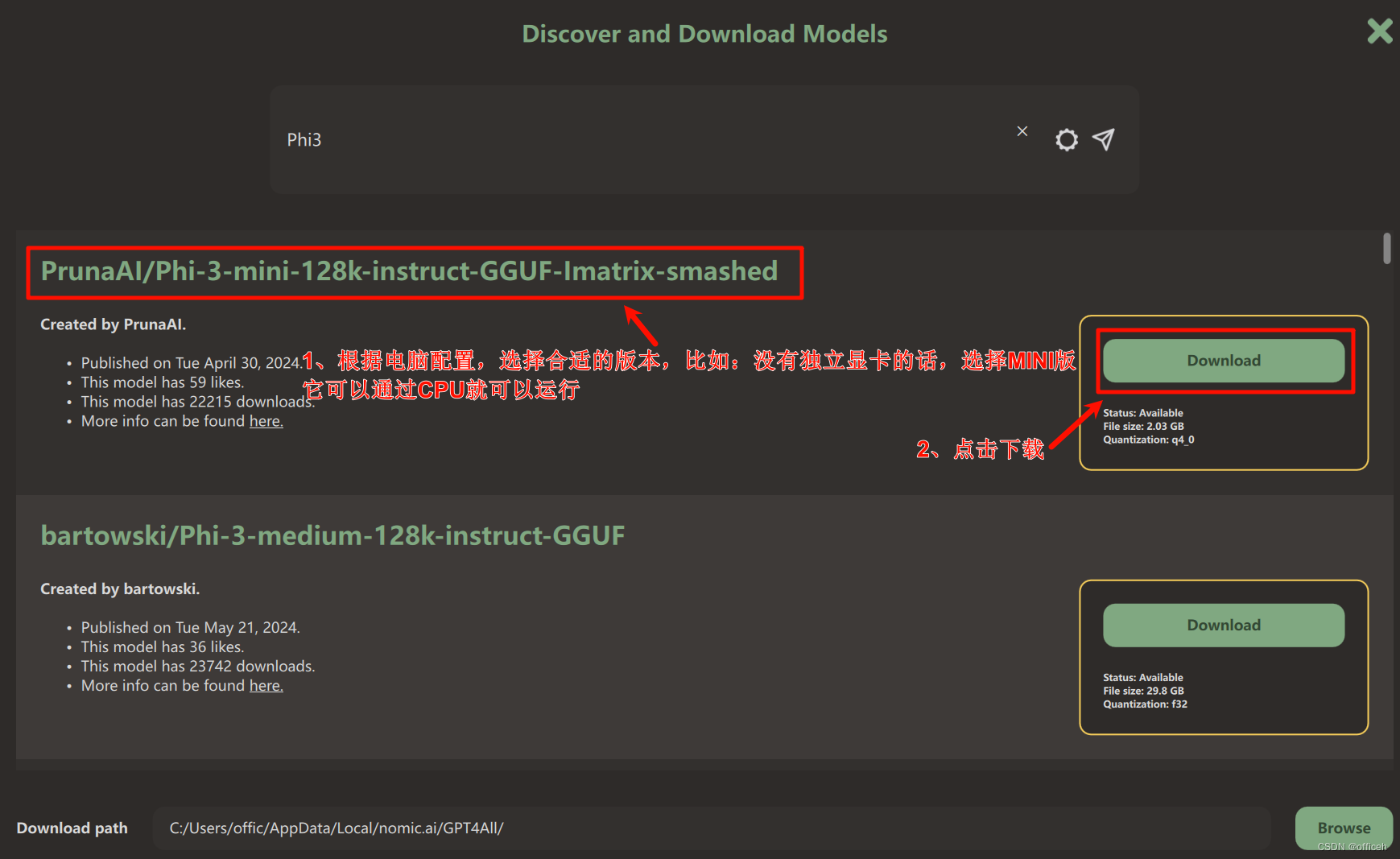
Task: Click the 'Created by bartowski.' text
Action: 120,589
